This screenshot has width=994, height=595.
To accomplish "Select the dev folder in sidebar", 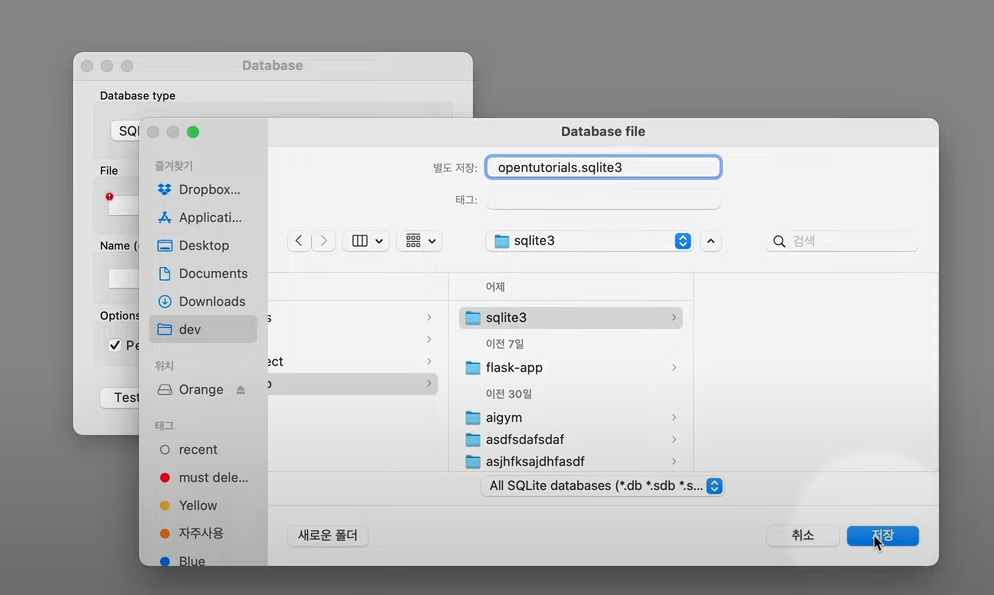I will (x=203, y=329).
